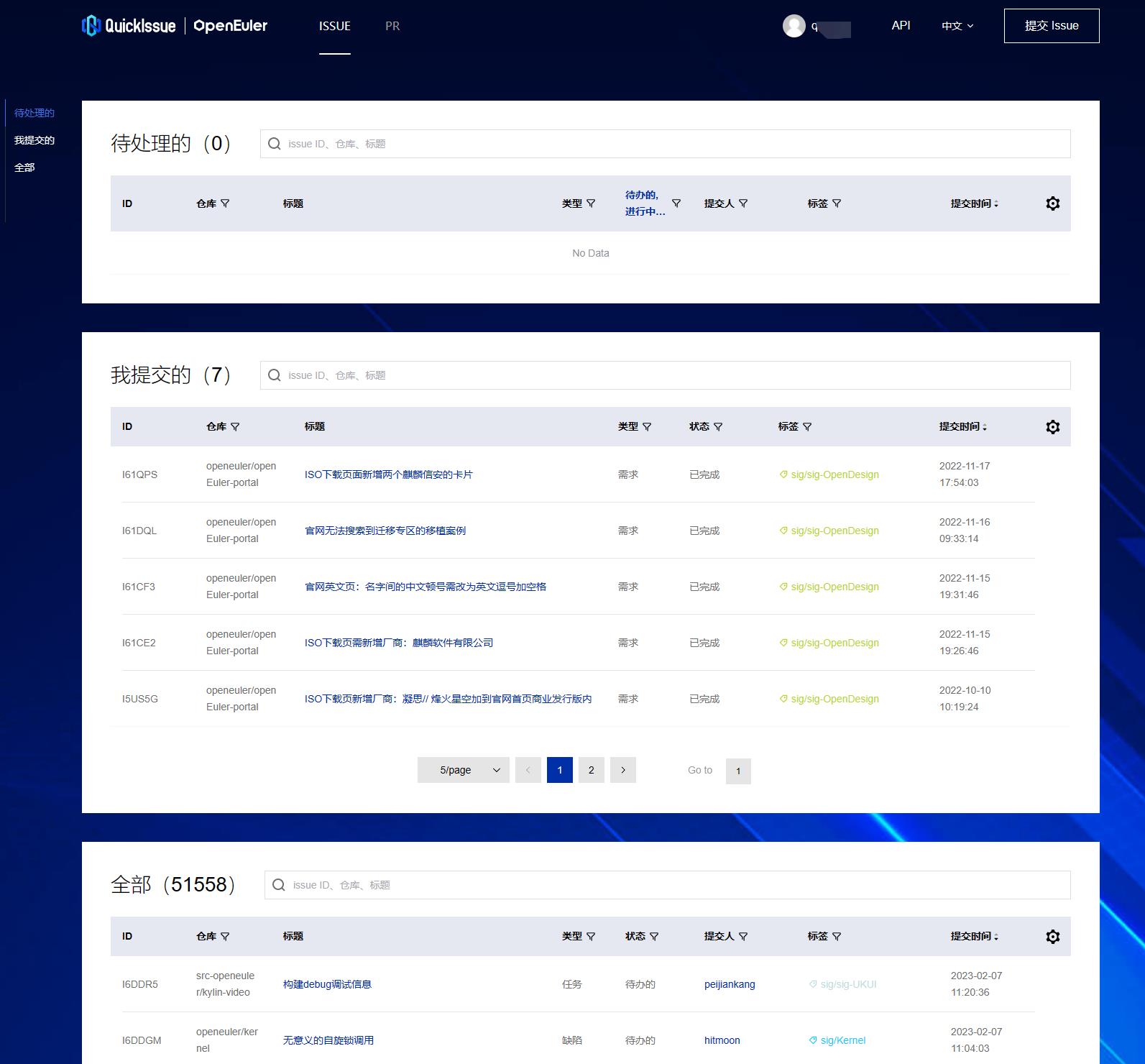1145x1064 pixels.
Task: Open column settings gear in 我提交的 table
Action: click(x=1052, y=427)
